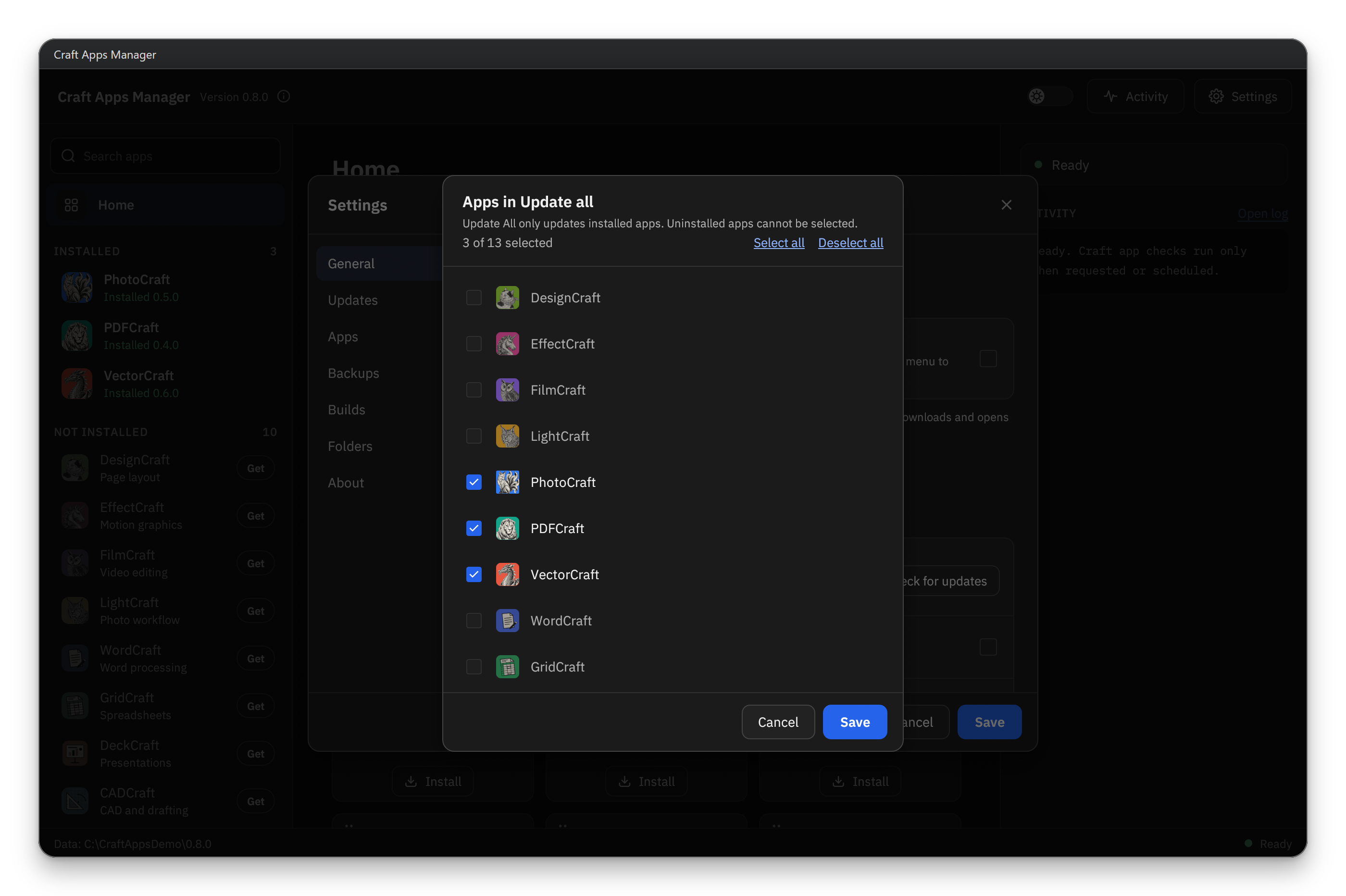Tick the LightCraft checkbox

[x=474, y=436]
